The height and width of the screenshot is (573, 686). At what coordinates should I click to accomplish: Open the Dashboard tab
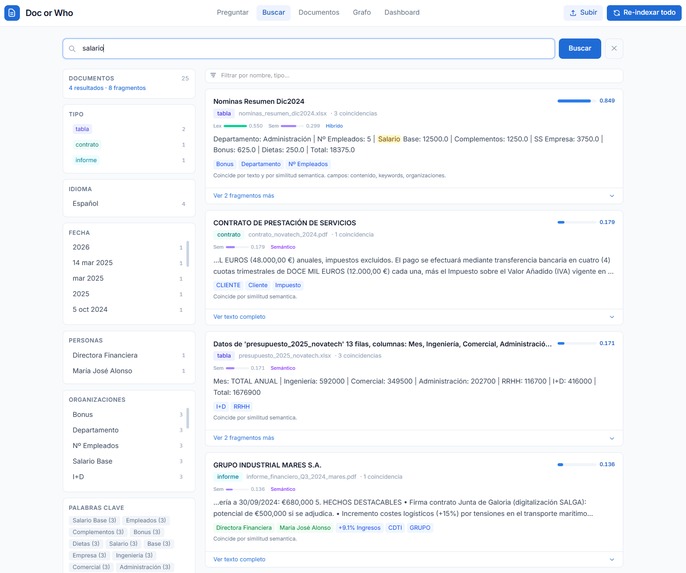click(x=402, y=12)
